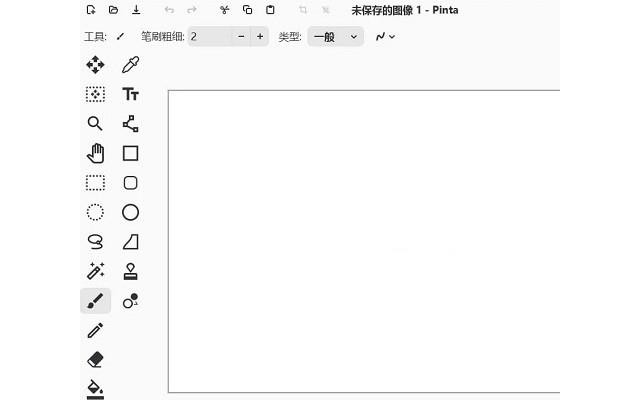Image resolution: width=640 pixels, height=400 pixels.
Task: Open the antialiasing curve dropdown
Action: coord(385,37)
